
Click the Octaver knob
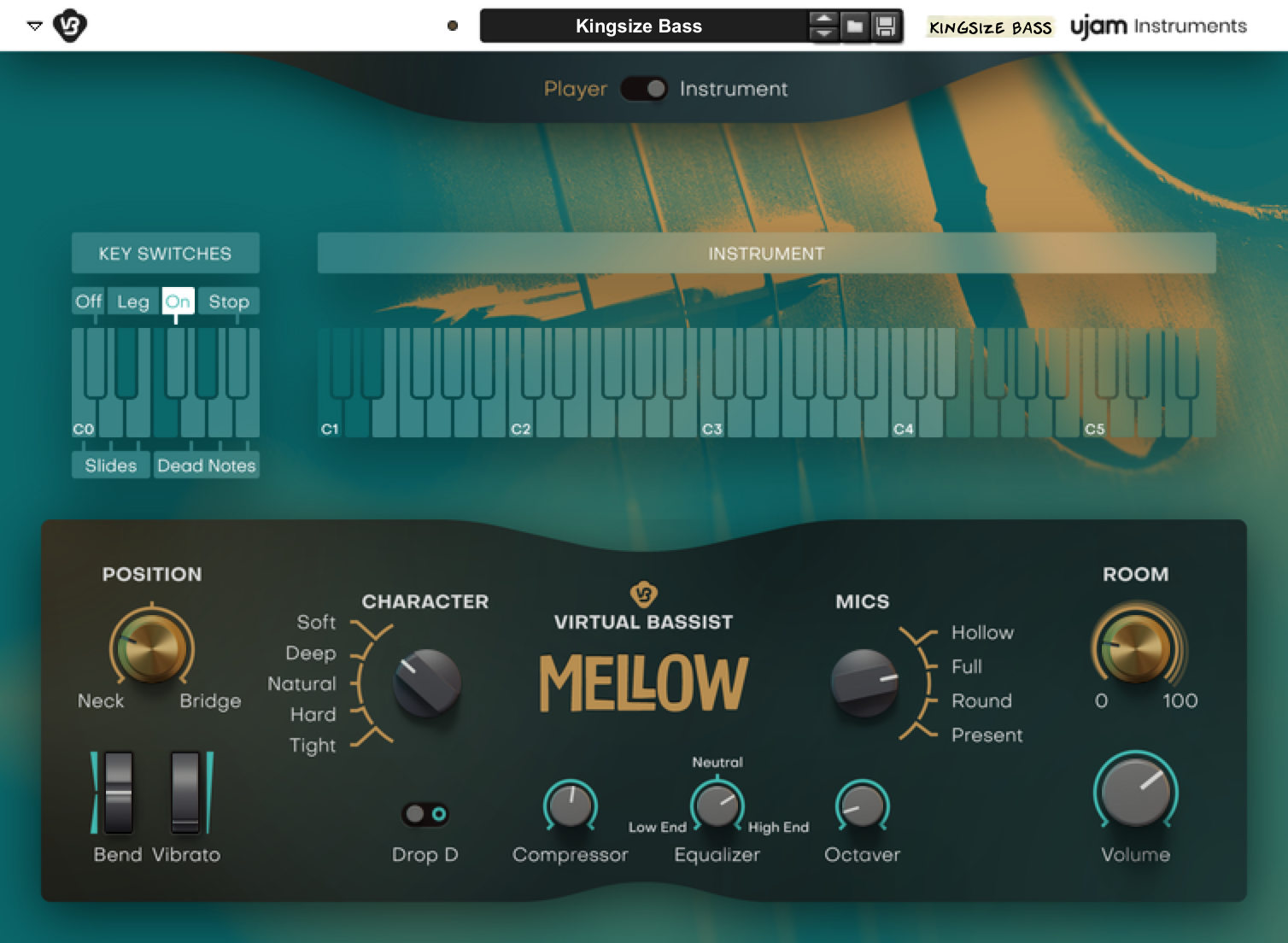(x=861, y=806)
